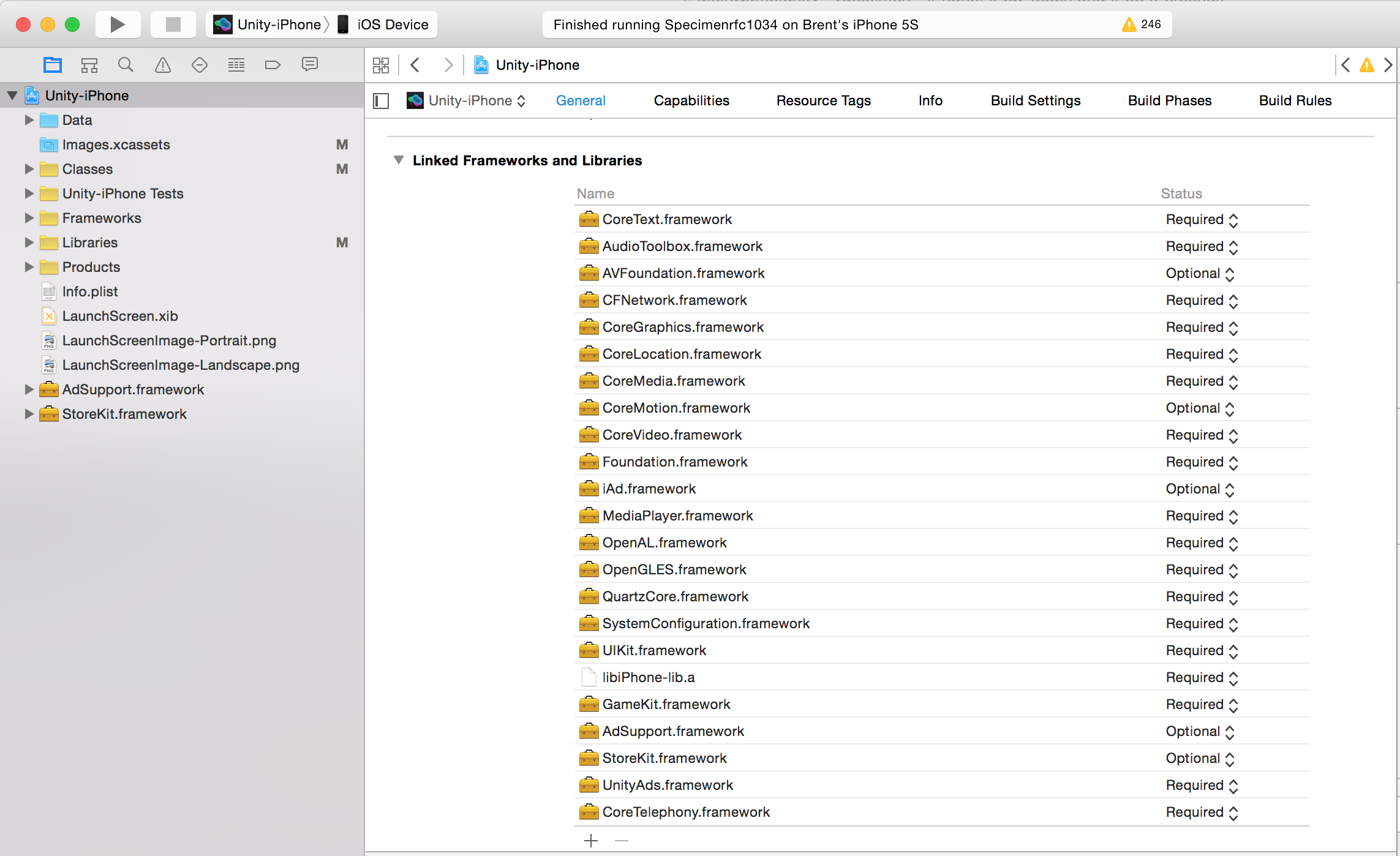Image resolution: width=1400 pixels, height=856 pixels.
Task: Expand the Unity-iPhone Tests folder
Action: click(x=29, y=193)
